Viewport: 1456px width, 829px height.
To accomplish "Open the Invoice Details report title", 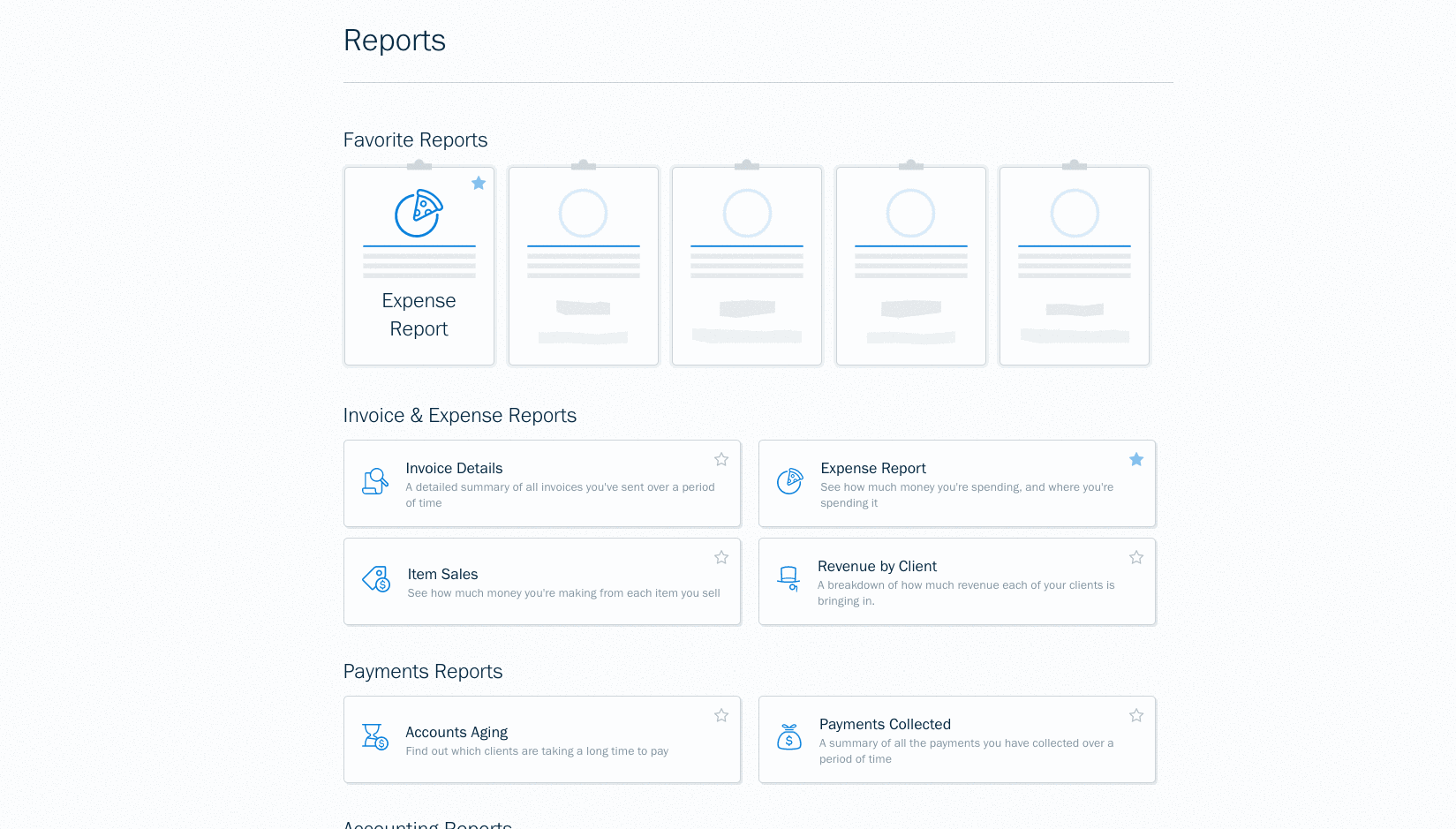I will point(454,469).
